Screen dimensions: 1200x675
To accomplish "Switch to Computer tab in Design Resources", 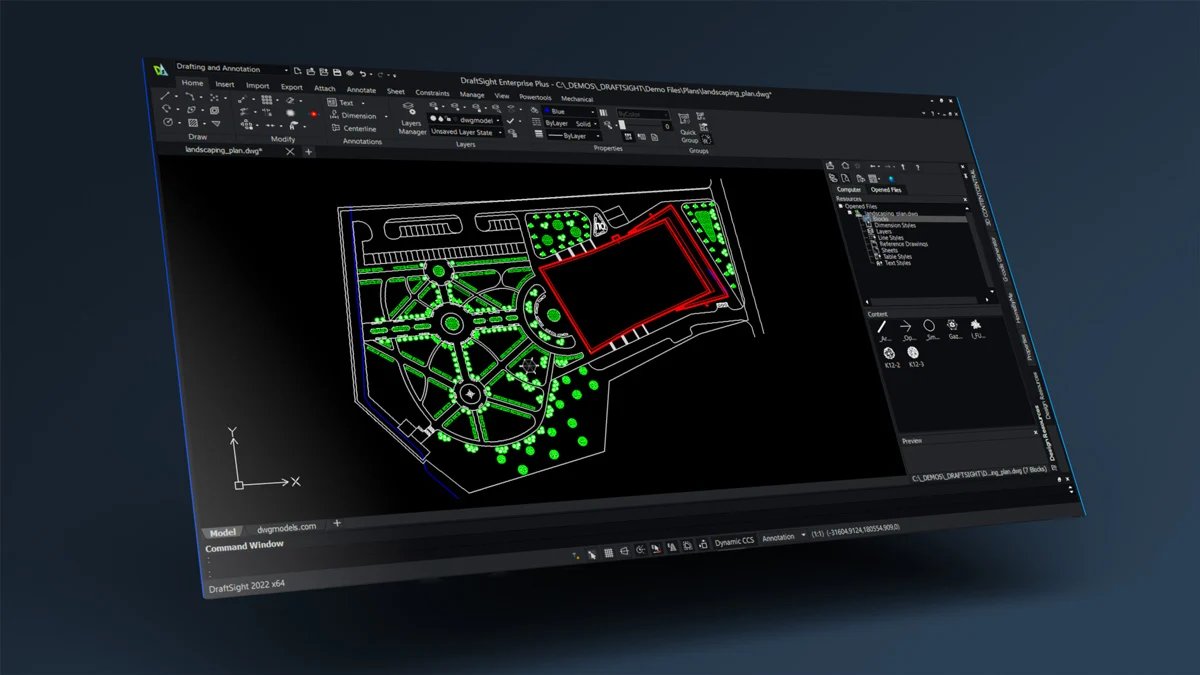I will [x=848, y=189].
